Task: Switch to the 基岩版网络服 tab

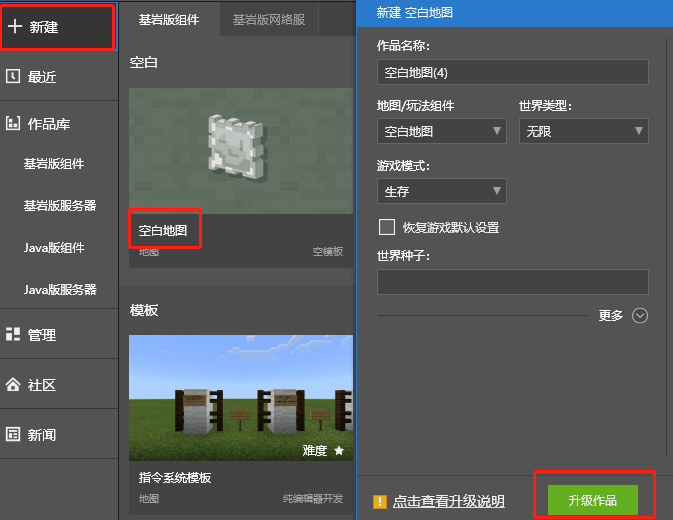Action: 269,19
